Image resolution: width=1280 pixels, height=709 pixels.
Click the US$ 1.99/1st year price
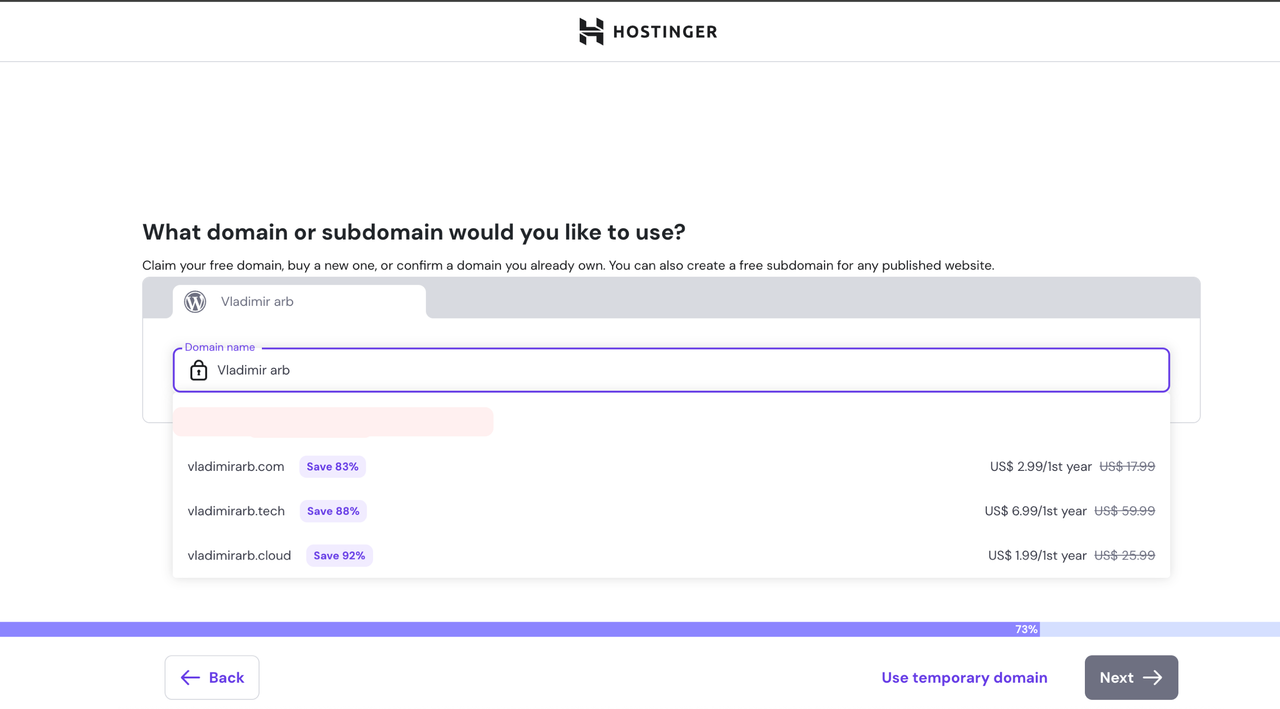tap(1037, 556)
